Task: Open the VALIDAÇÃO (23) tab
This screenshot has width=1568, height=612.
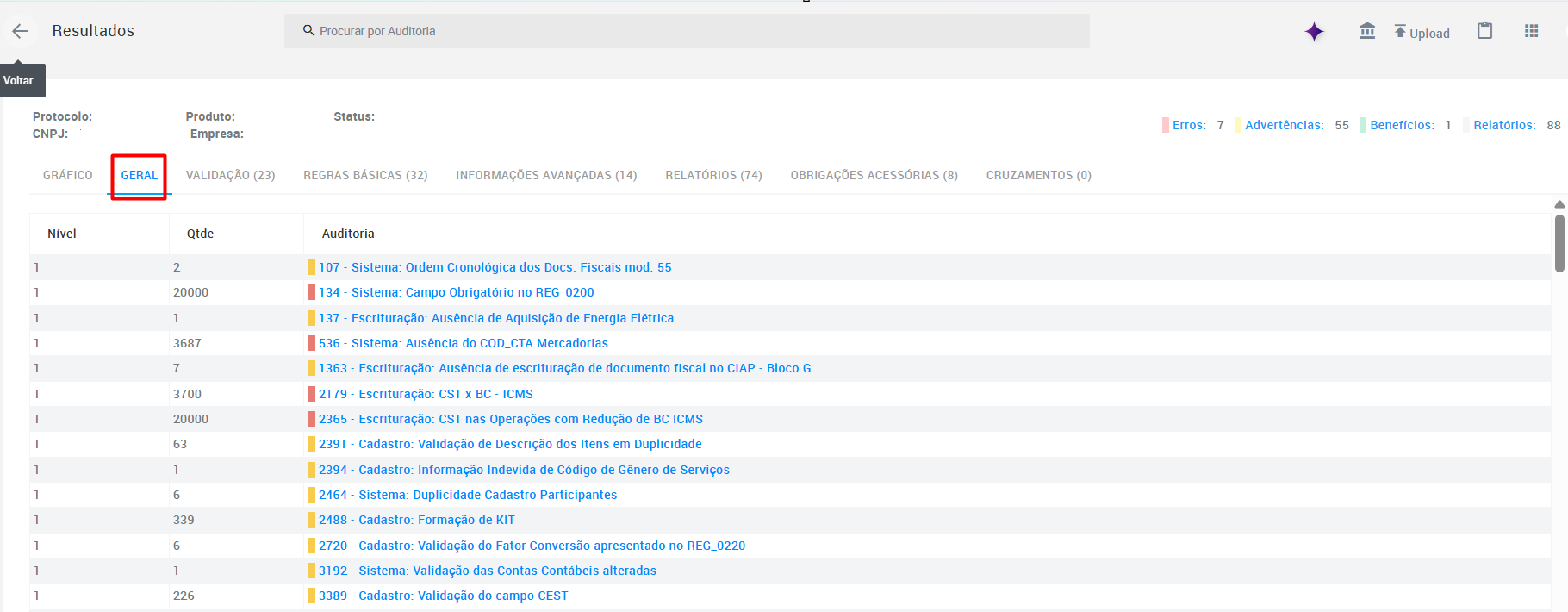Action: point(231,175)
